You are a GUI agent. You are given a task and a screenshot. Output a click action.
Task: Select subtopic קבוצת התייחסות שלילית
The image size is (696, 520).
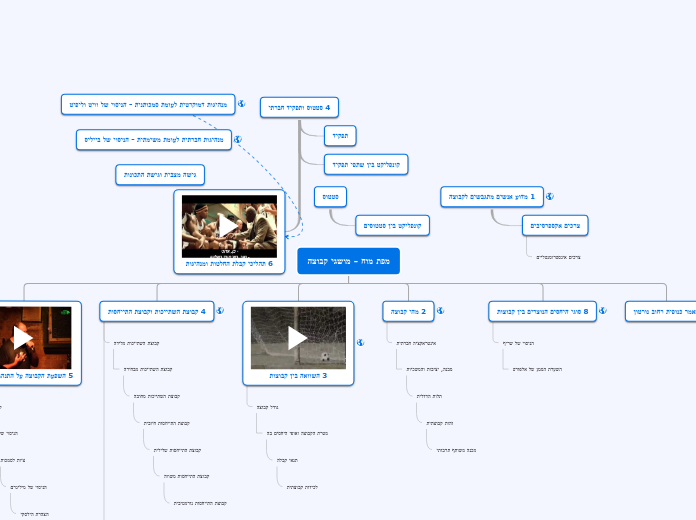pyautogui.click(x=177, y=450)
